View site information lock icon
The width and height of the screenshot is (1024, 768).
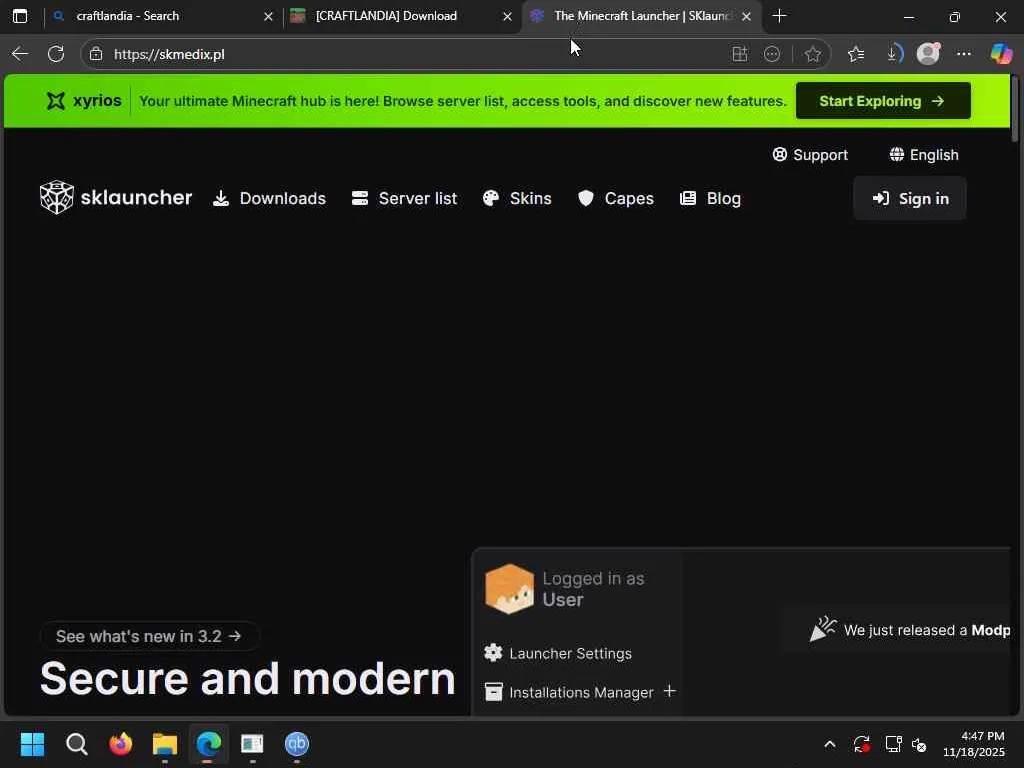tap(96, 54)
